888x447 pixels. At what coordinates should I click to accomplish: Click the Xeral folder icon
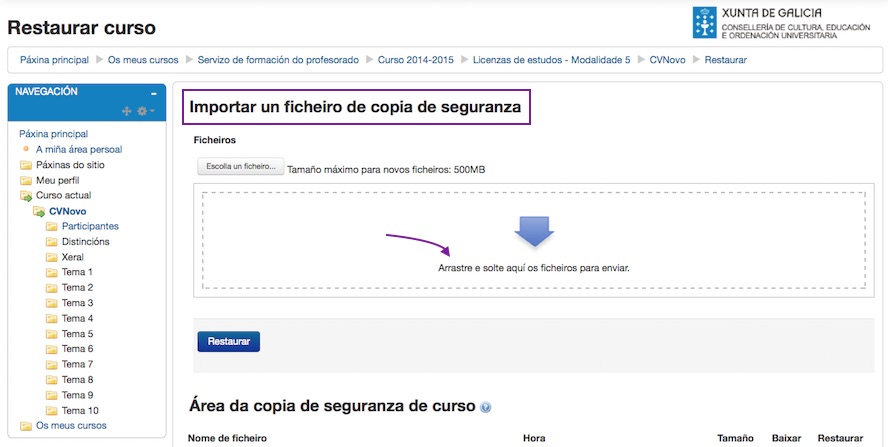(52, 257)
